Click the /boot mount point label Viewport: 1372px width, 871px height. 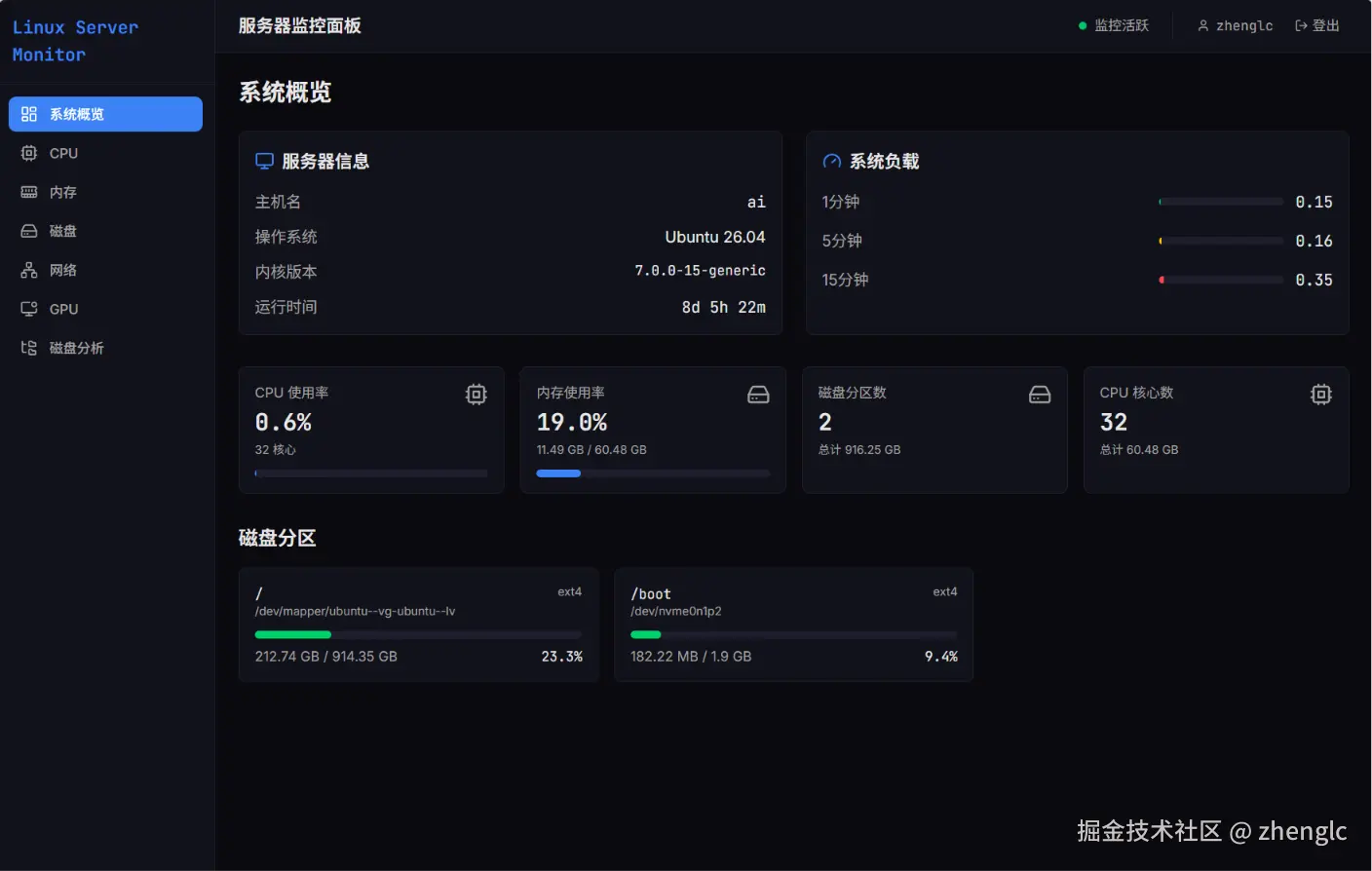[x=651, y=593]
